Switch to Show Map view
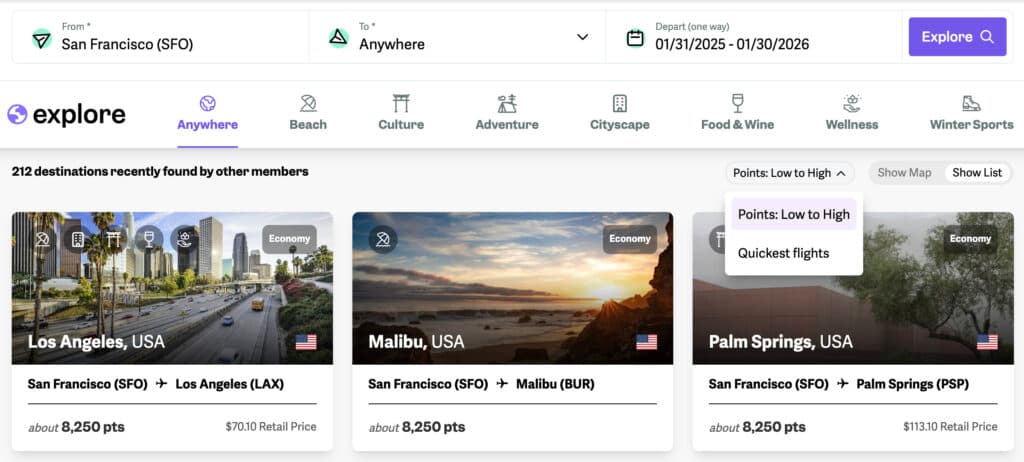The width and height of the screenshot is (1024, 462). (904, 173)
